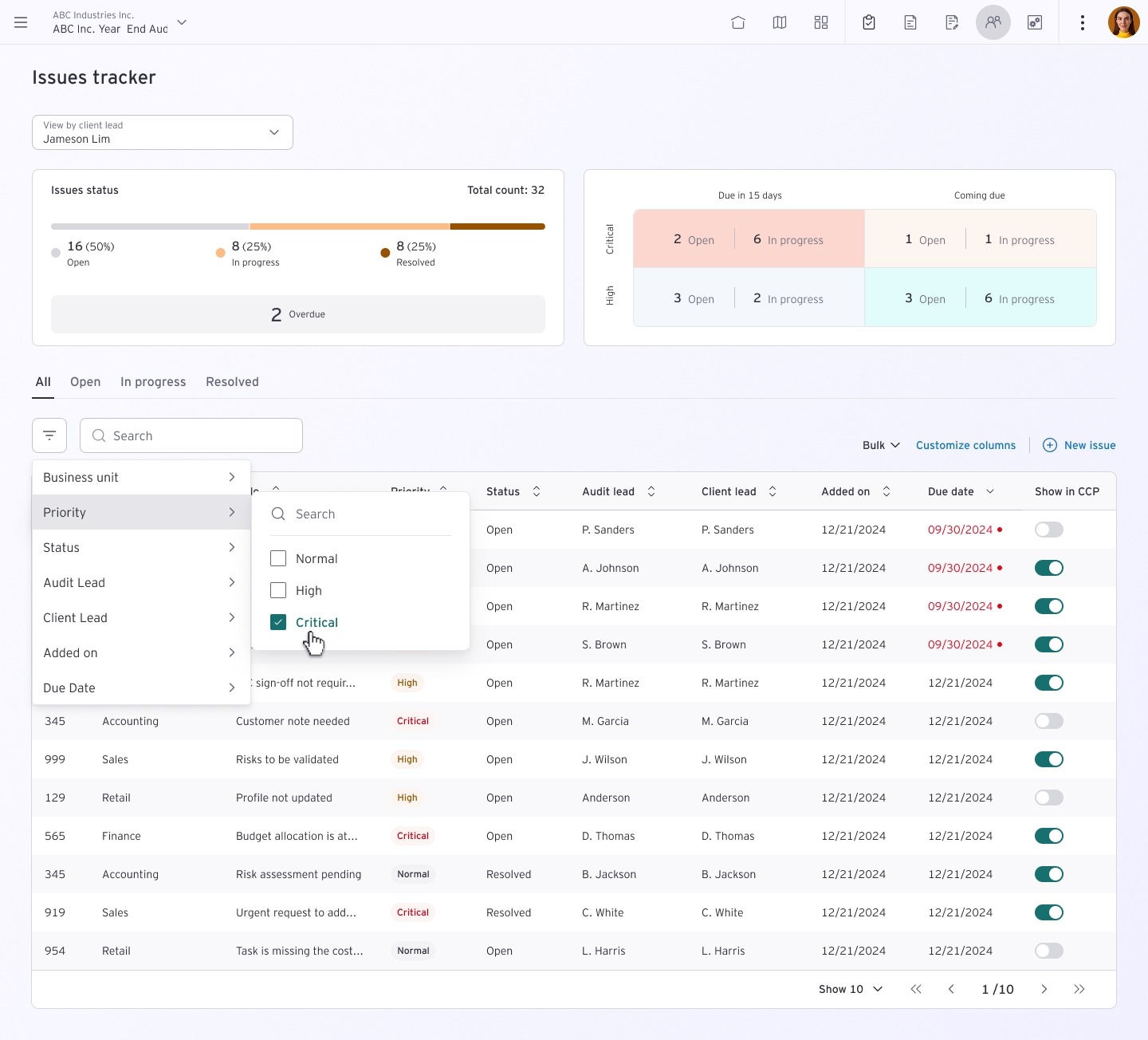
Task: Open the Settings gears icon in toolbar
Action: [1034, 22]
